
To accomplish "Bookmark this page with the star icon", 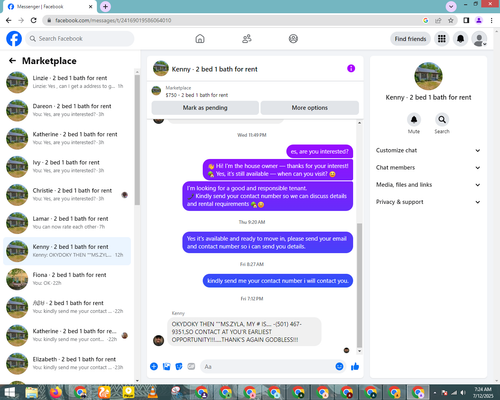I will click(x=451, y=20).
